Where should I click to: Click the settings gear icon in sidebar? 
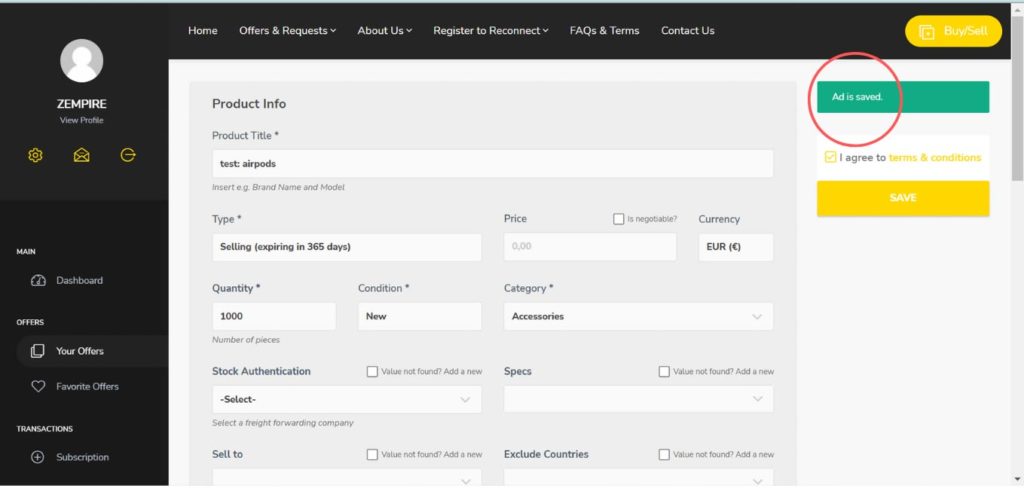pyautogui.click(x=36, y=155)
